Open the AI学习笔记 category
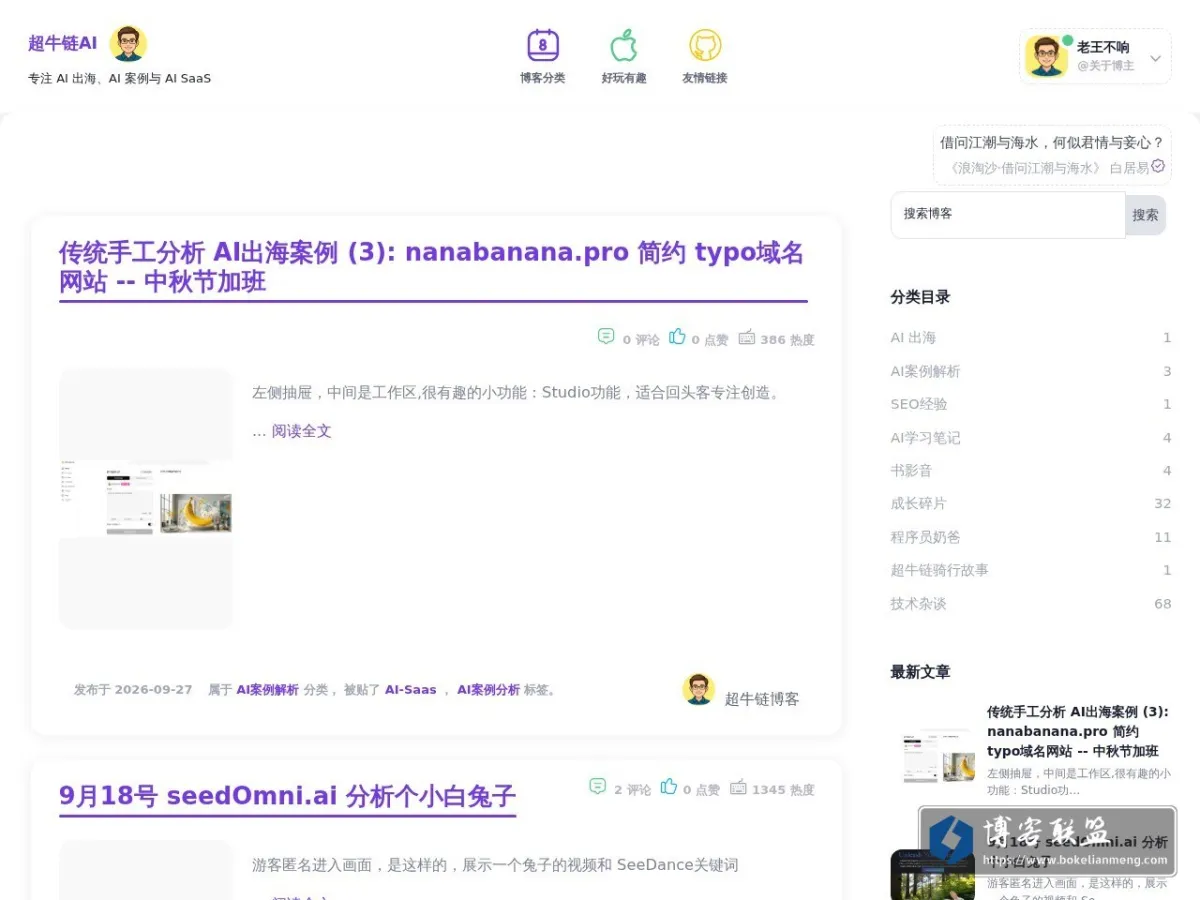1200x900 pixels. pos(926,438)
